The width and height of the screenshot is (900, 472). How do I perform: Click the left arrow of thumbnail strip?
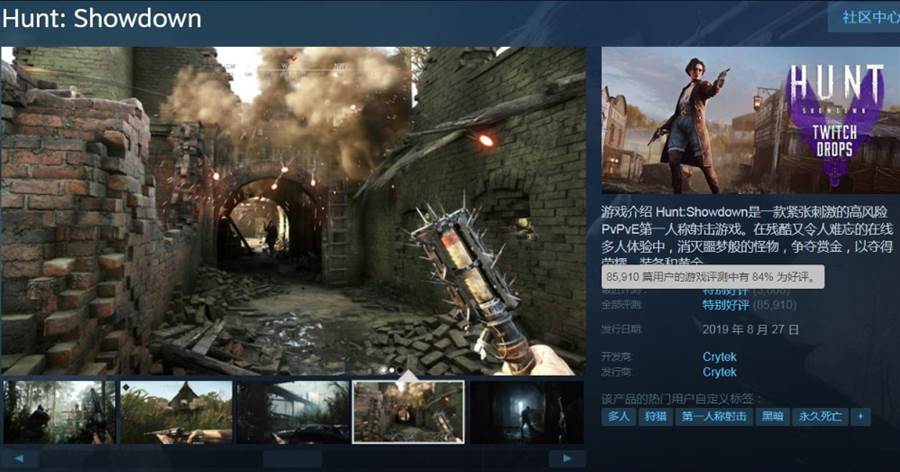point(20,458)
